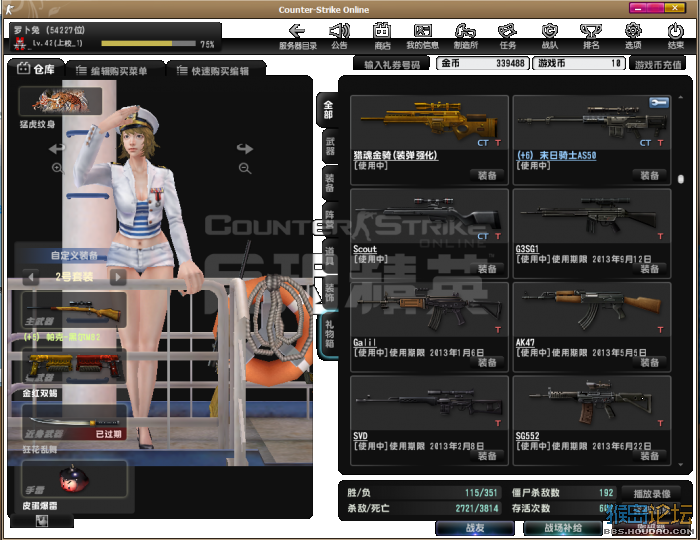Click the small icon below grenade slot
This screenshot has width=700, height=540.
coord(42,520)
